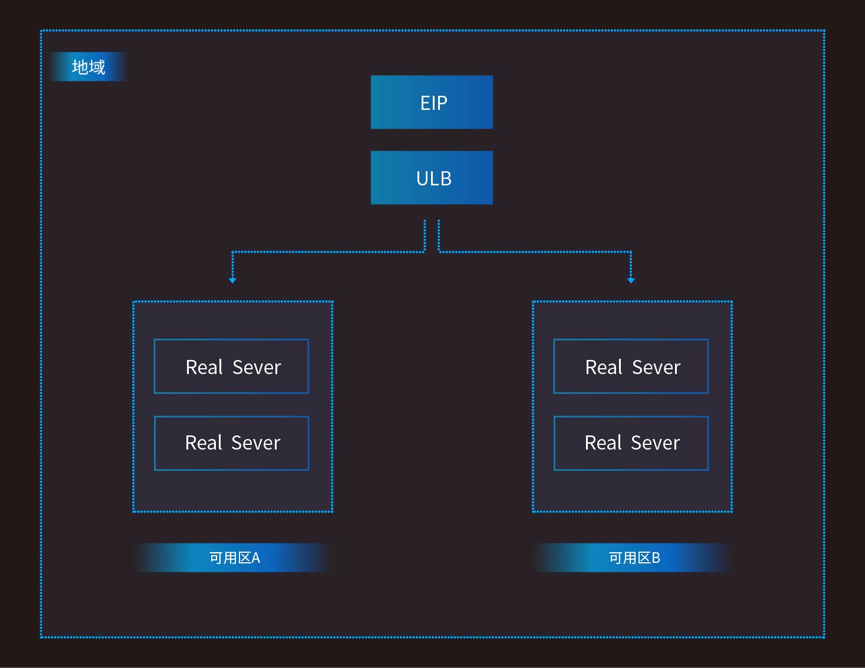Click the top dotted border of zone A container
Viewport: 865px width, 668px height.
point(232,302)
